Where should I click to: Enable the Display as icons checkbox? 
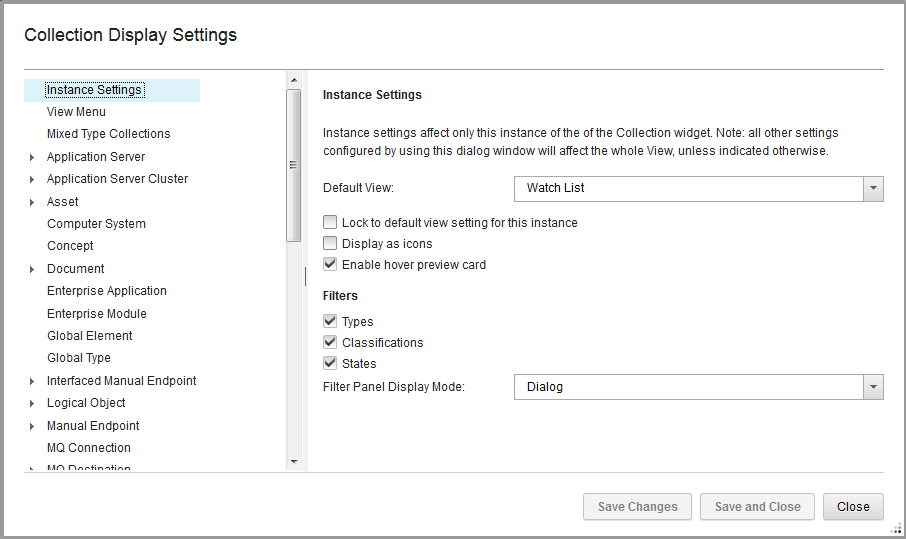(x=330, y=243)
